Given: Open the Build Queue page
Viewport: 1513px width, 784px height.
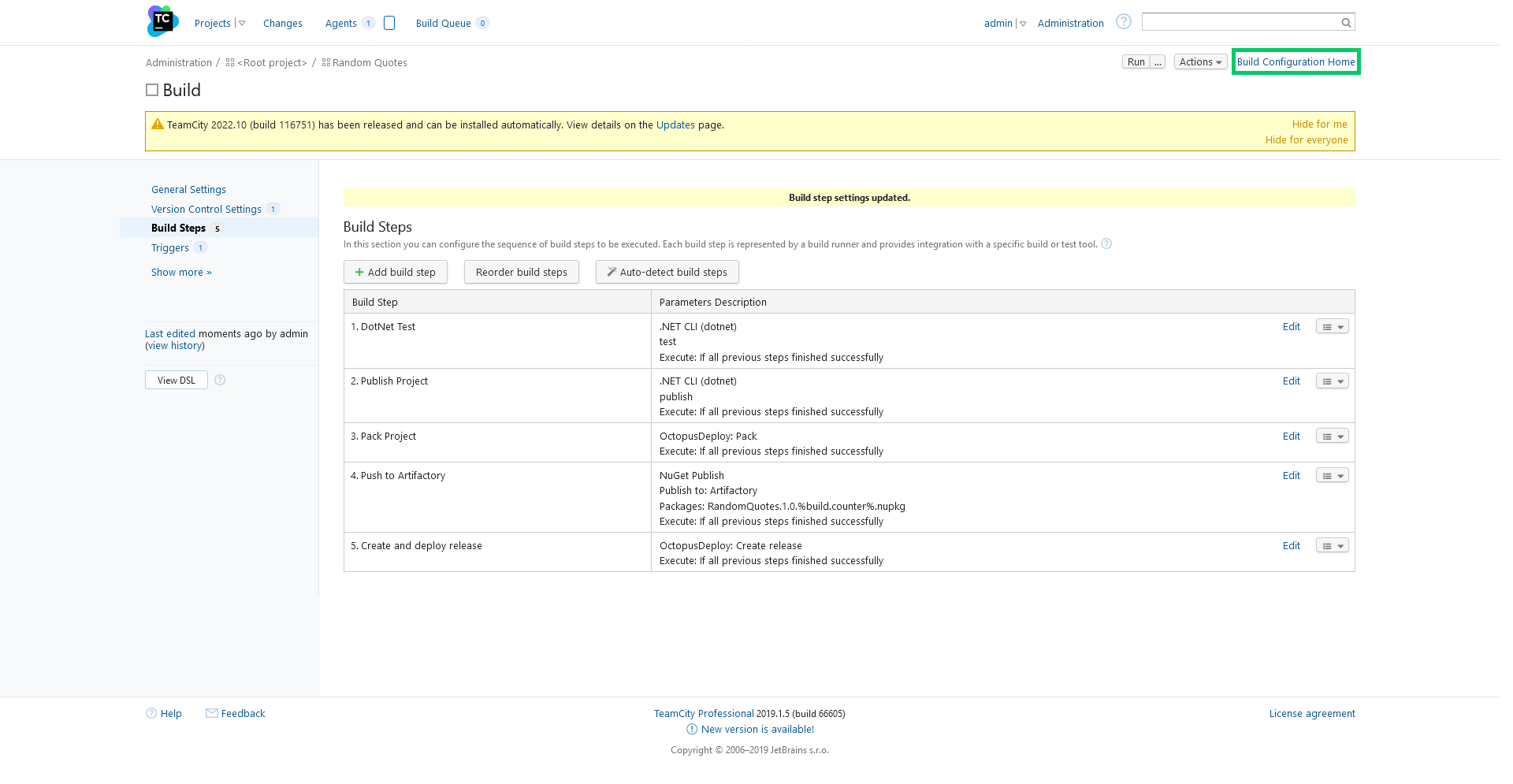Looking at the screenshot, I should pos(444,24).
